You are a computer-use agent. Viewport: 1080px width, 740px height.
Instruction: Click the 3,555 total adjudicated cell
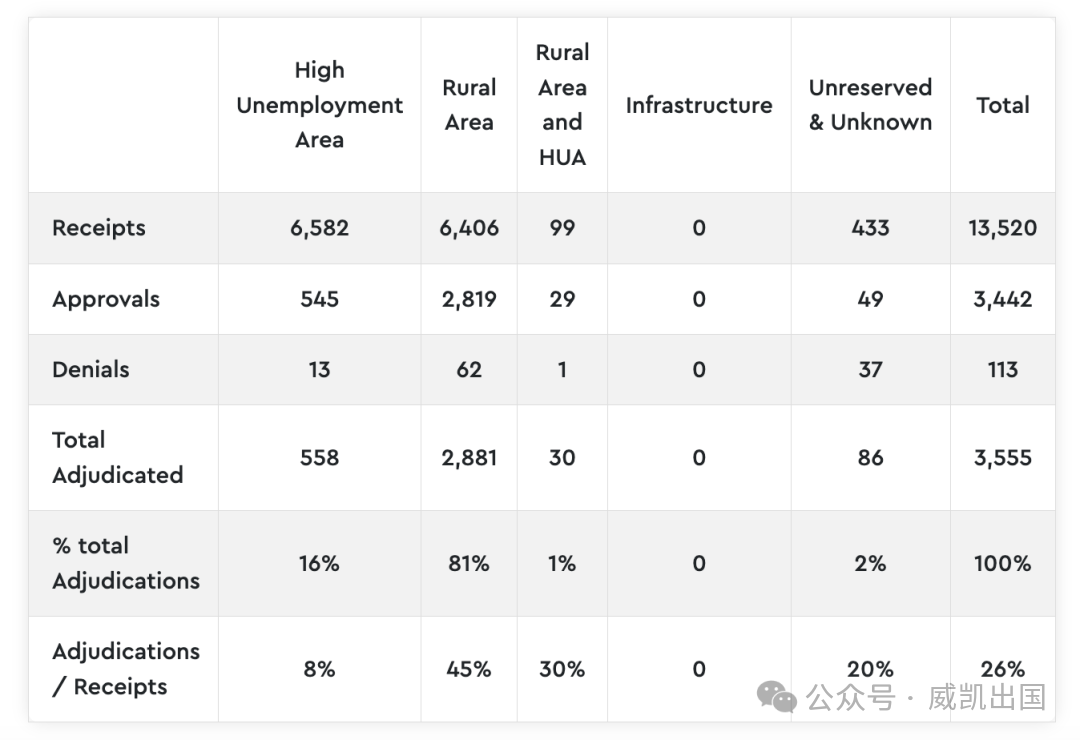(x=1002, y=458)
